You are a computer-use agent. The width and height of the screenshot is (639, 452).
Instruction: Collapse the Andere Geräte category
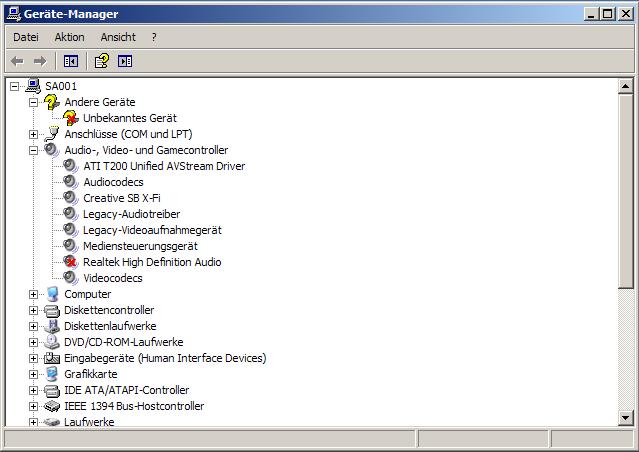tap(33, 102)
